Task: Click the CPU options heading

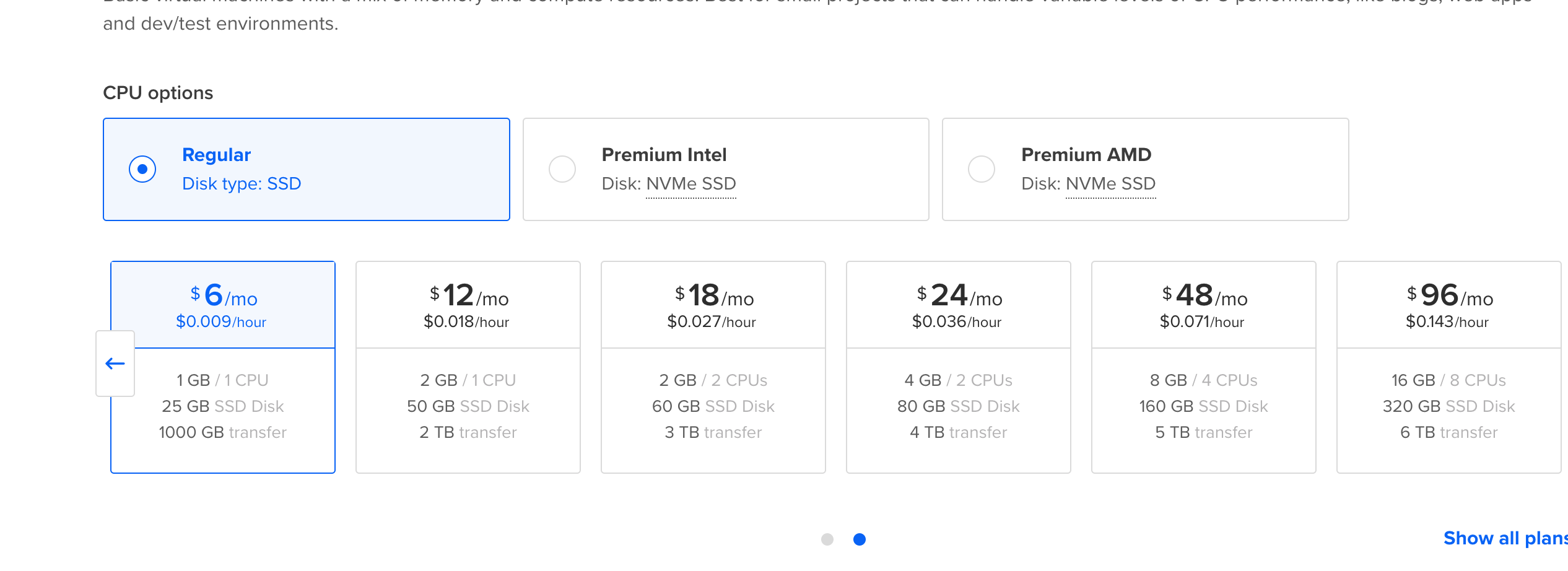Action: tap(158, 93)
